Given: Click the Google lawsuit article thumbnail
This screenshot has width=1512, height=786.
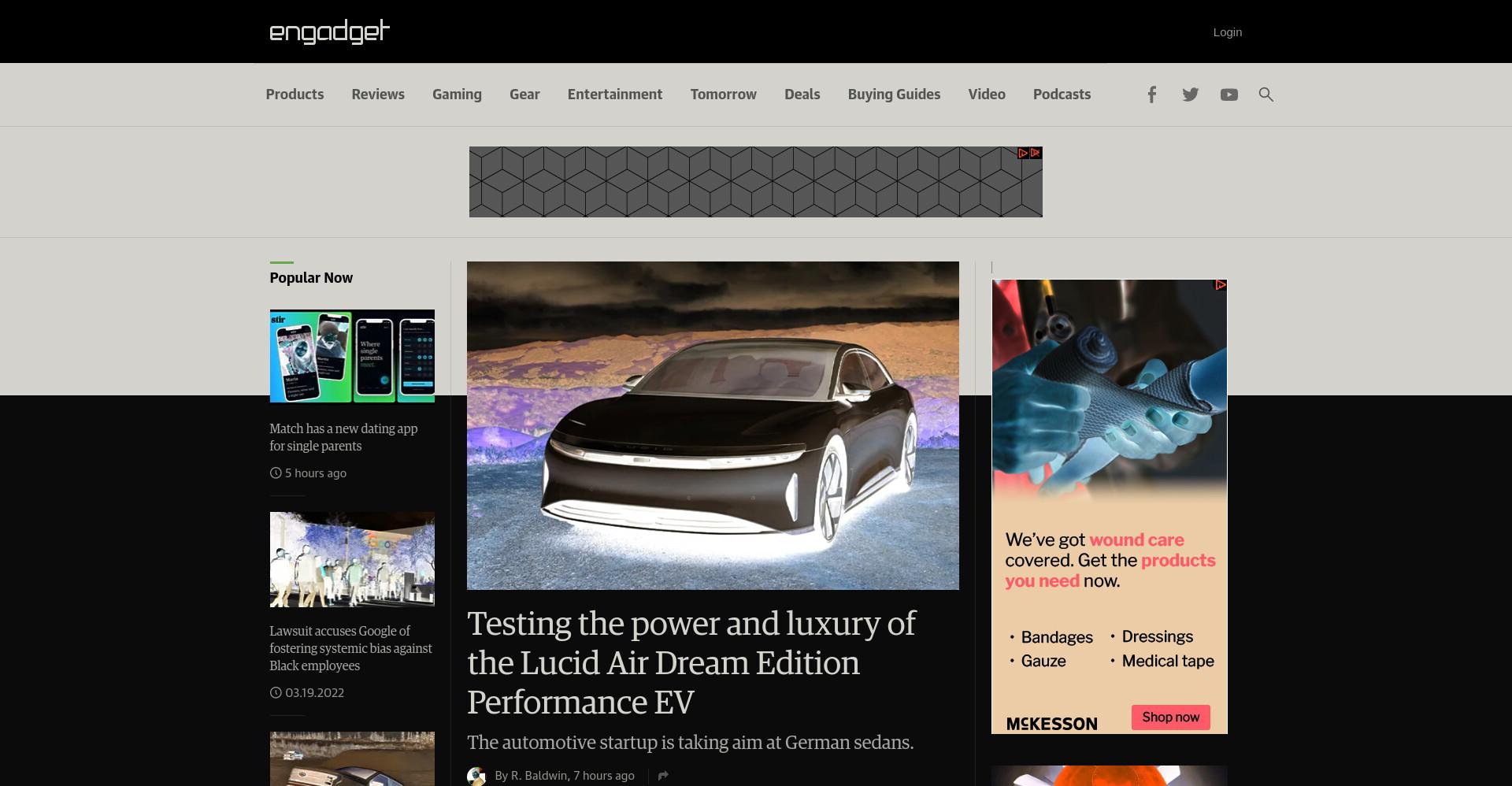Looking at the screenshot, I should pos(352,559).
